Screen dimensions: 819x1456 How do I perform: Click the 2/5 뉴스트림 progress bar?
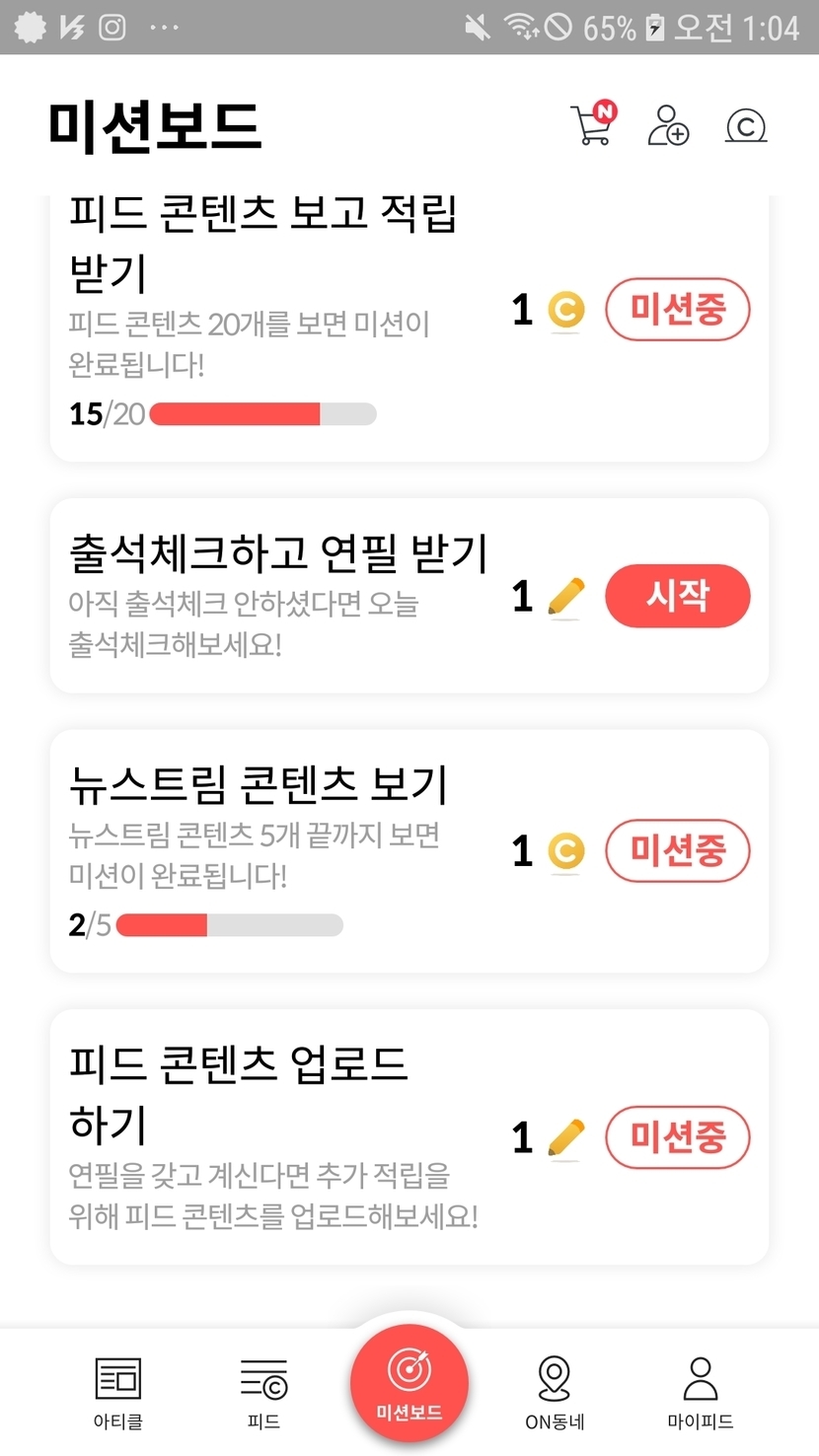click(229, 925)
